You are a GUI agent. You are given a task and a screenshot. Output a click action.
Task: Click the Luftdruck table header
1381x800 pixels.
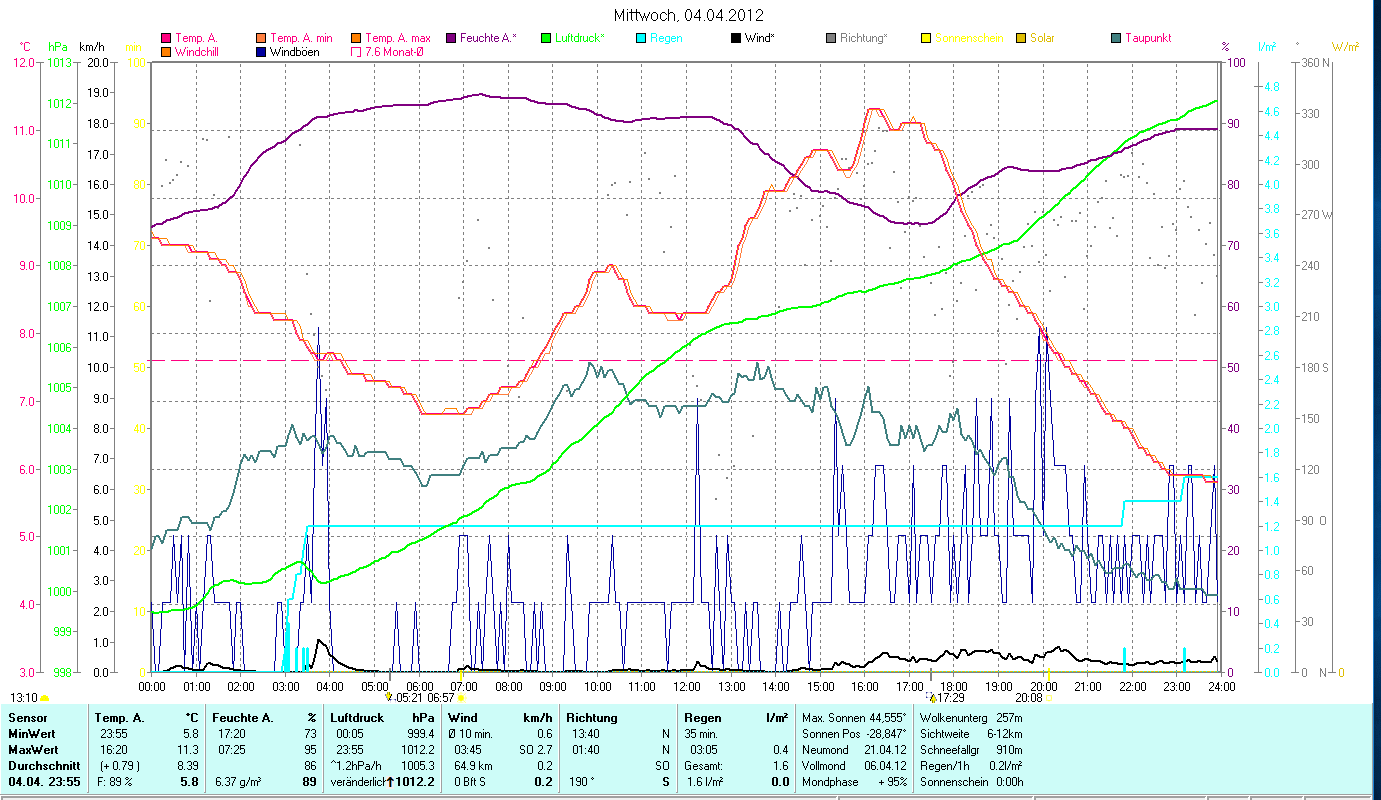click(x=357, y=718)
